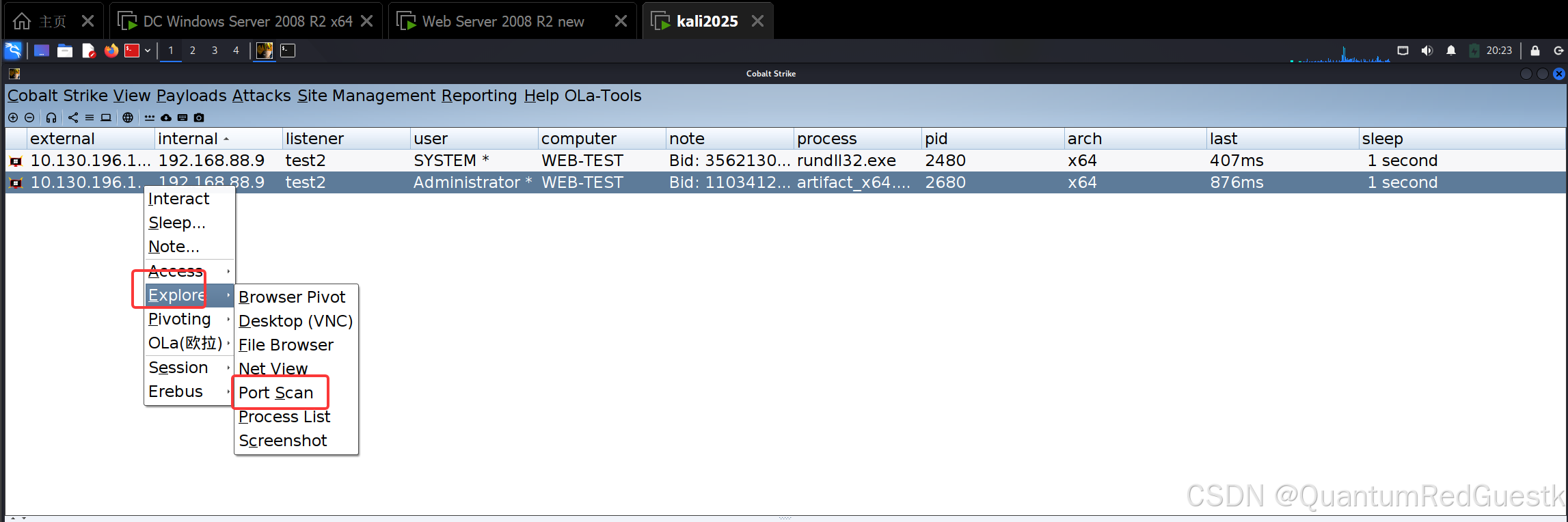Click the battery power tray icon
Viewport: 1568px width, 522px height.
(1474, 51)
